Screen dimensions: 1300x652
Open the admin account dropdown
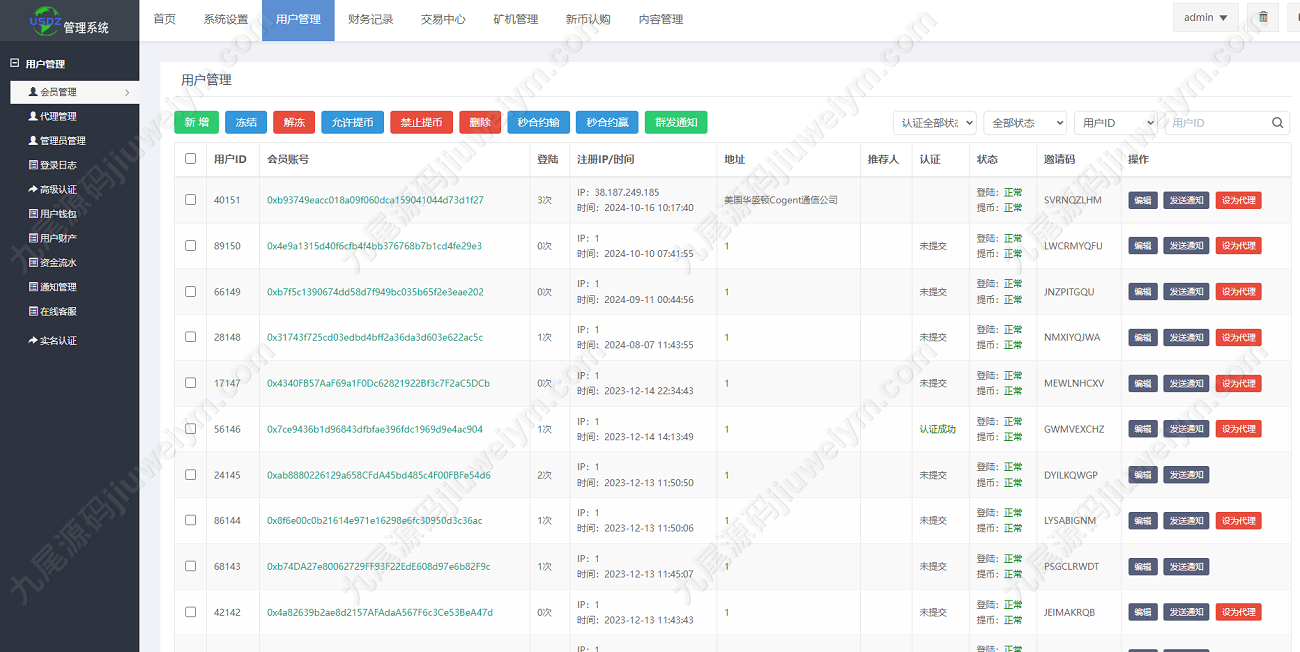click(1205, 17)
